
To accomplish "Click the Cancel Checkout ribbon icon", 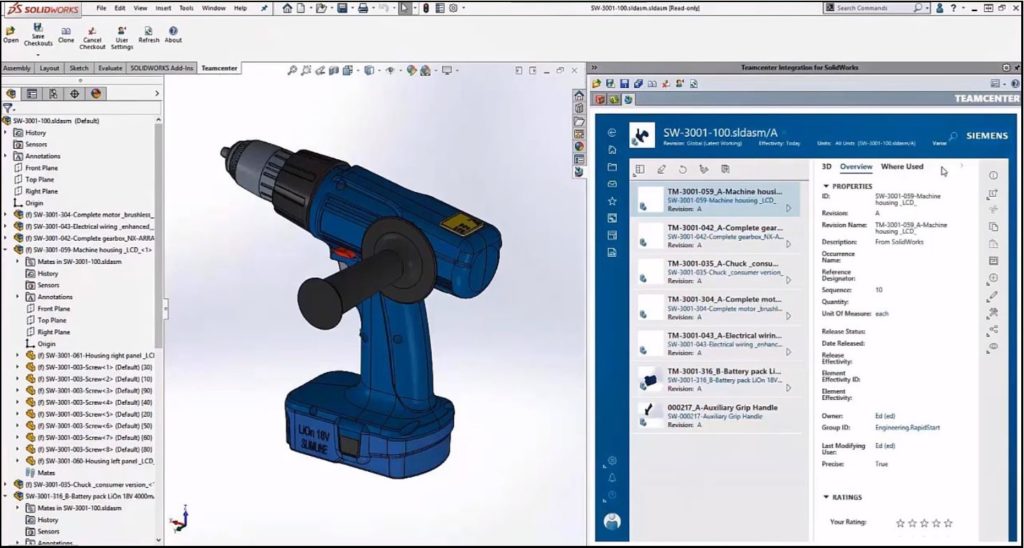I will (92, 31).
